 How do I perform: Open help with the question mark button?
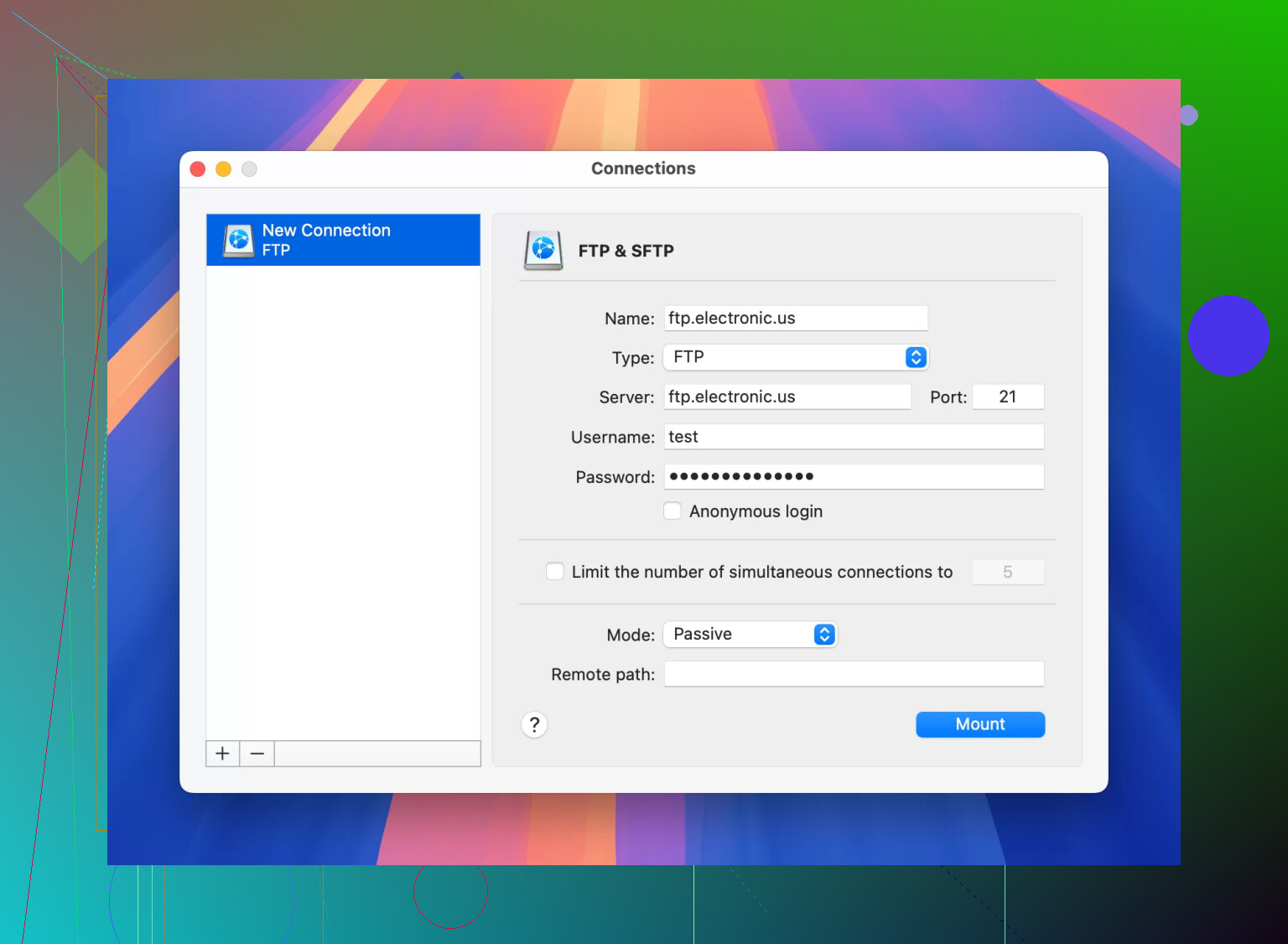[x=534, y=724]
